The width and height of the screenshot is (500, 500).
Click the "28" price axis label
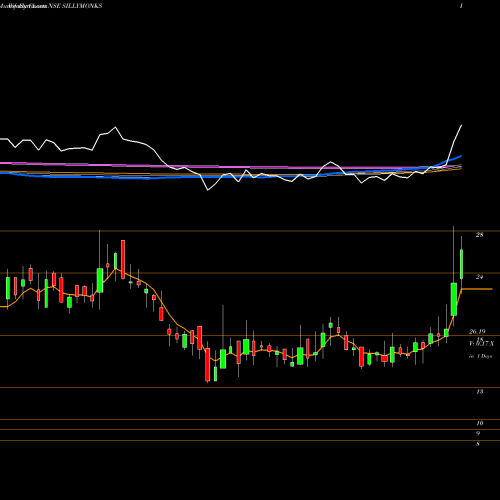tap(479, 235)
